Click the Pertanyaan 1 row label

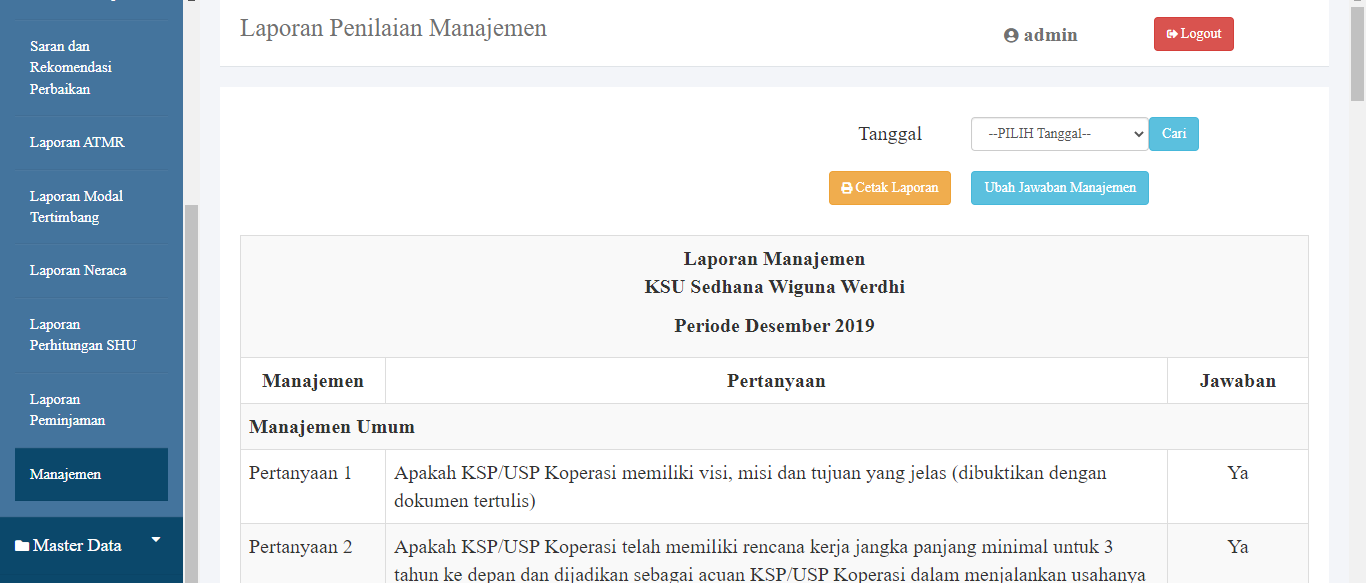click(300, 473)
